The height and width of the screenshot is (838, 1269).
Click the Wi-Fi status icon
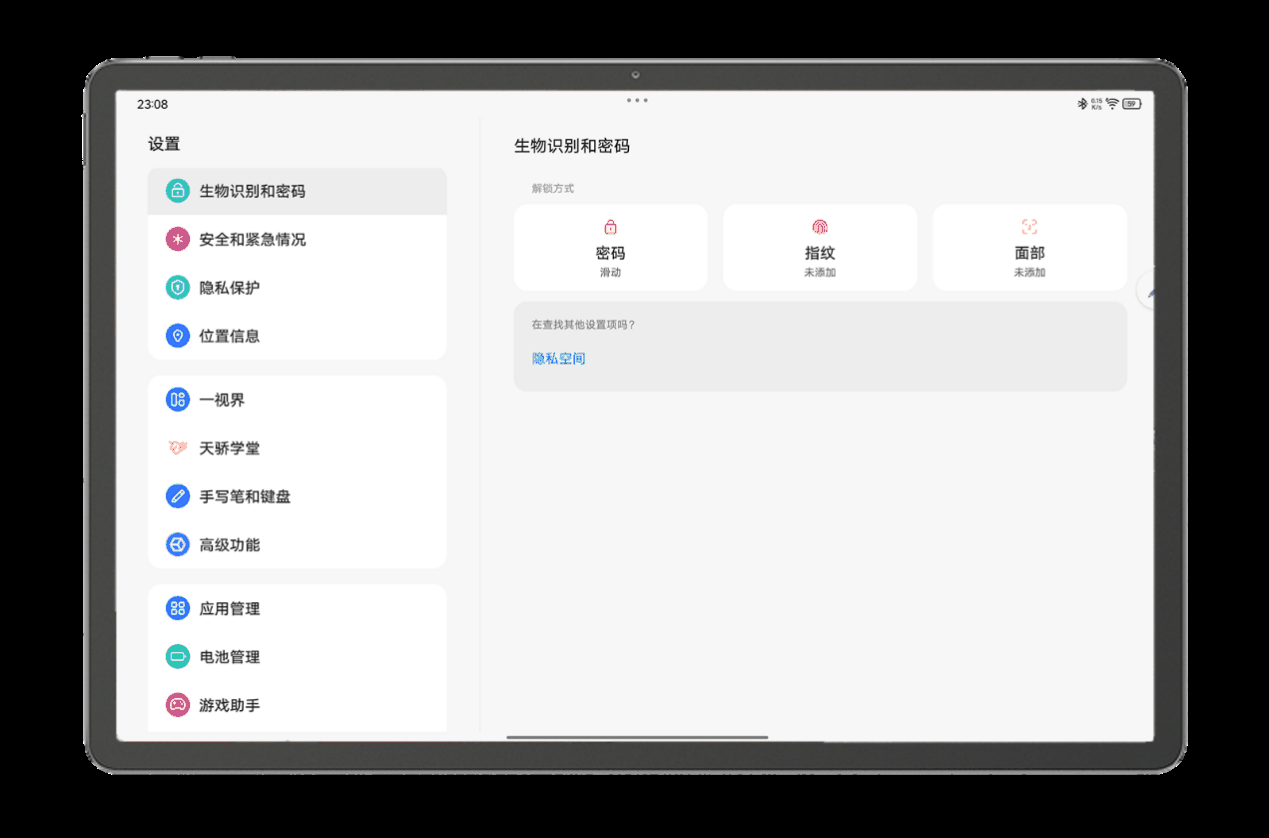tap(1113, 103)
